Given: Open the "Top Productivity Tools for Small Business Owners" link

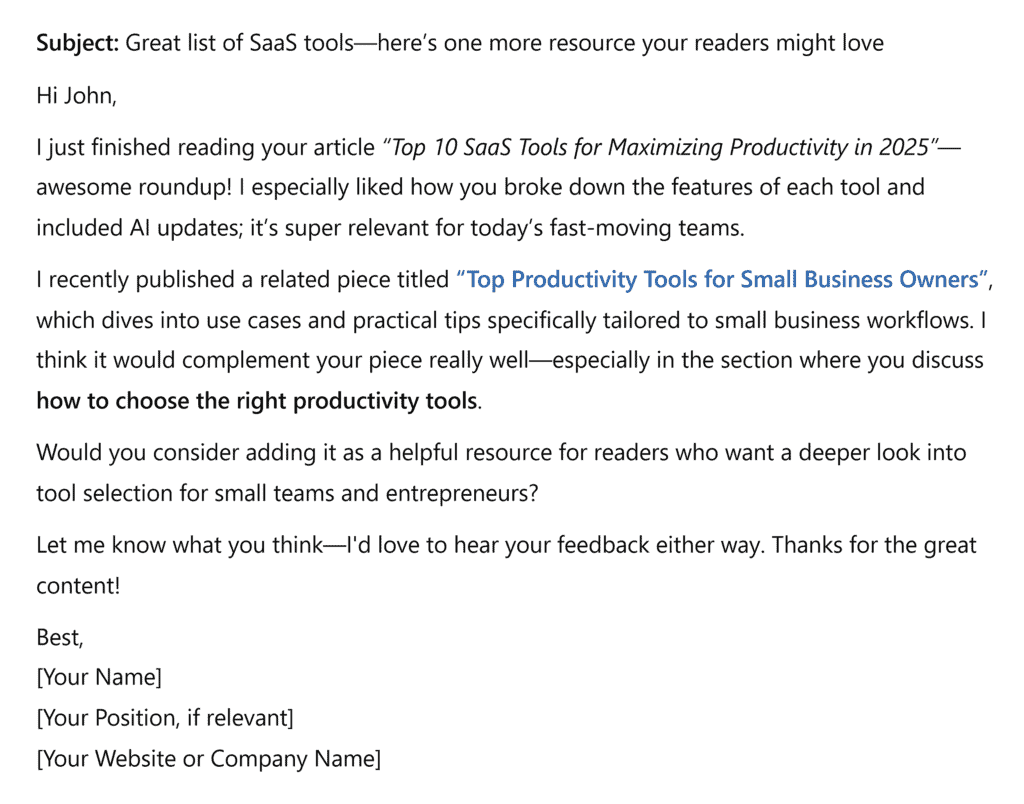Looking at the screenshot, I should coord(723,280).
